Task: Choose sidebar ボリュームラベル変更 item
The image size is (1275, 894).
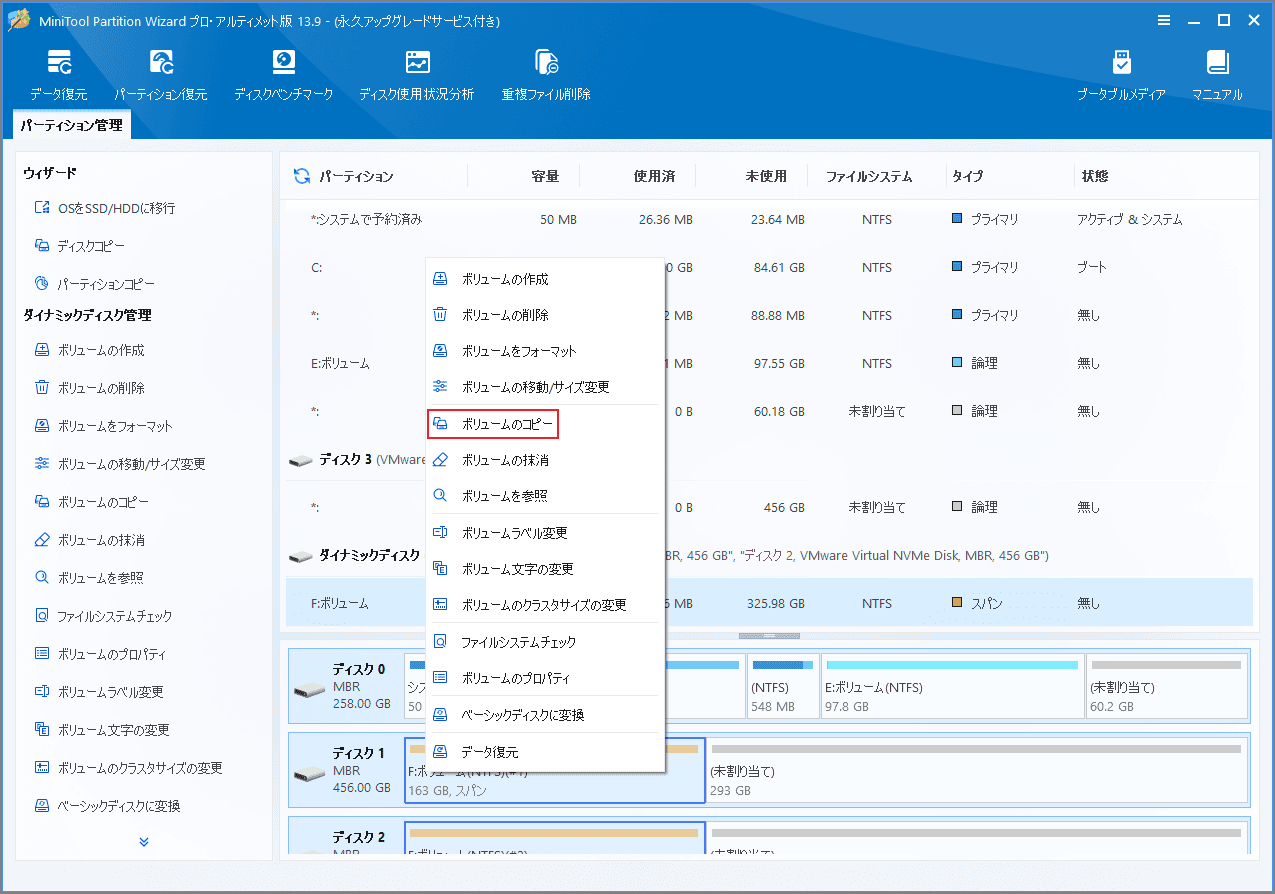Action: (99, 692)
